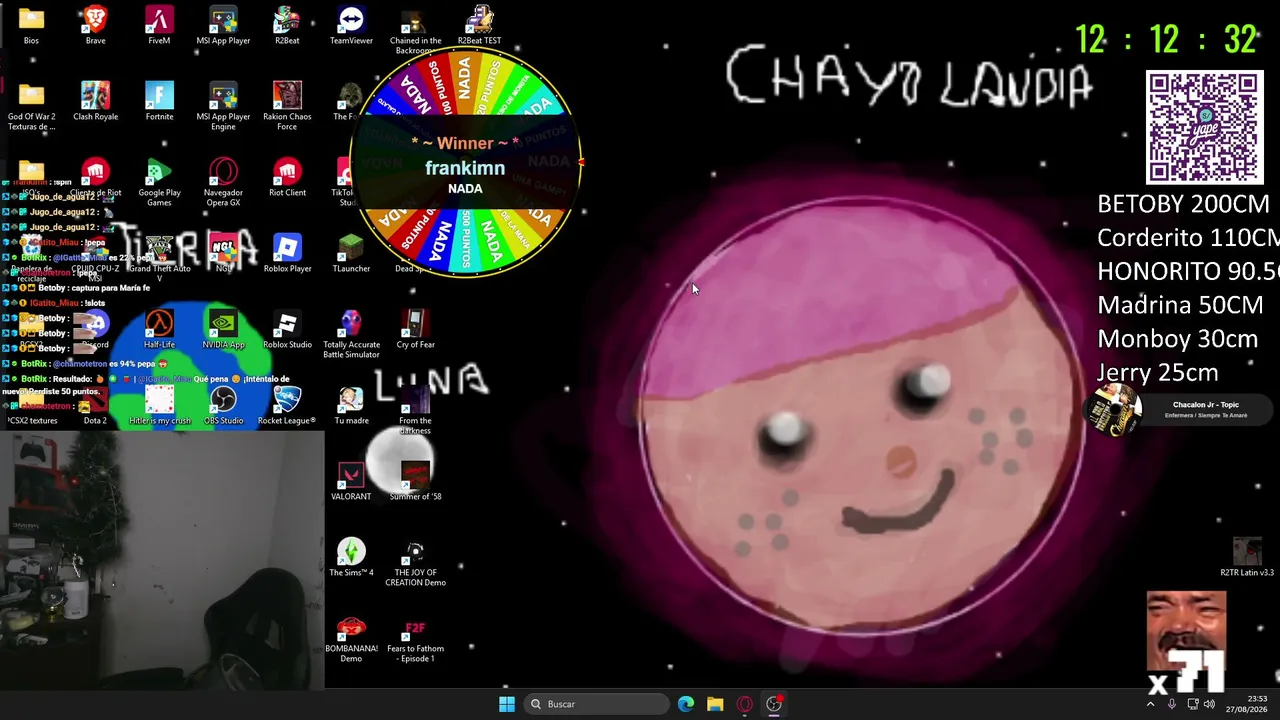Click the NGL desktop shortcut
This screenshot has height=720, width=1280.
223,254
